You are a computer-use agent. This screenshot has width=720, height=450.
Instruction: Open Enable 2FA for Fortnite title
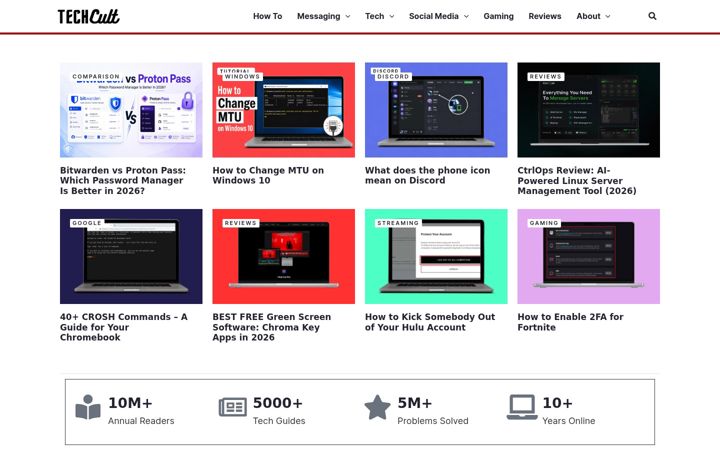(570, 322)
